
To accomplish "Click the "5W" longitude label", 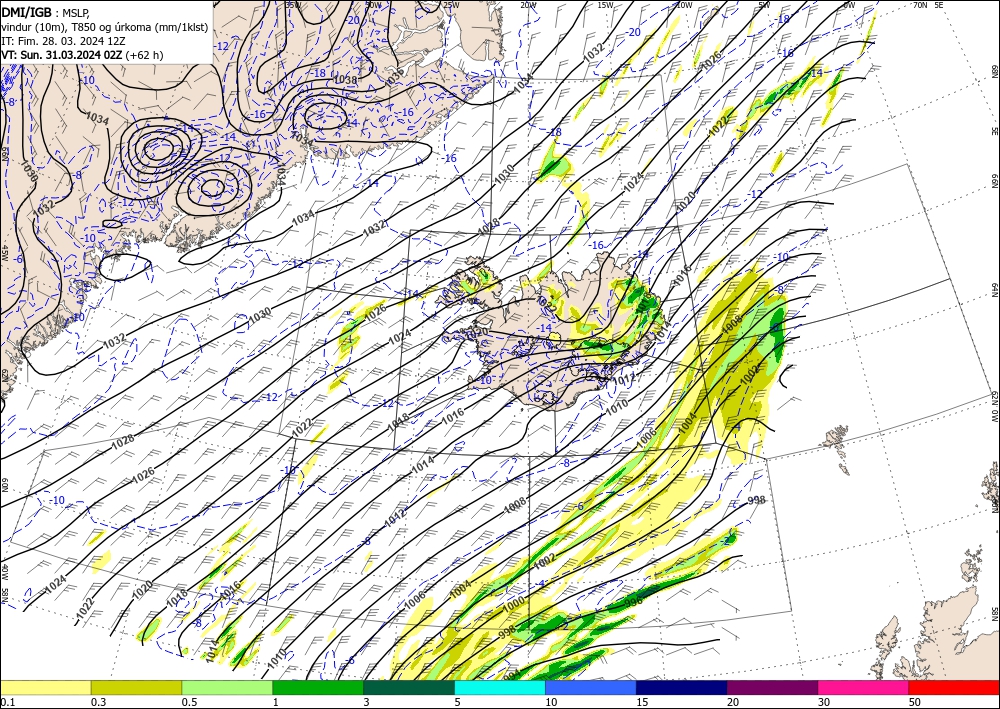I will [x=764, y=5].
